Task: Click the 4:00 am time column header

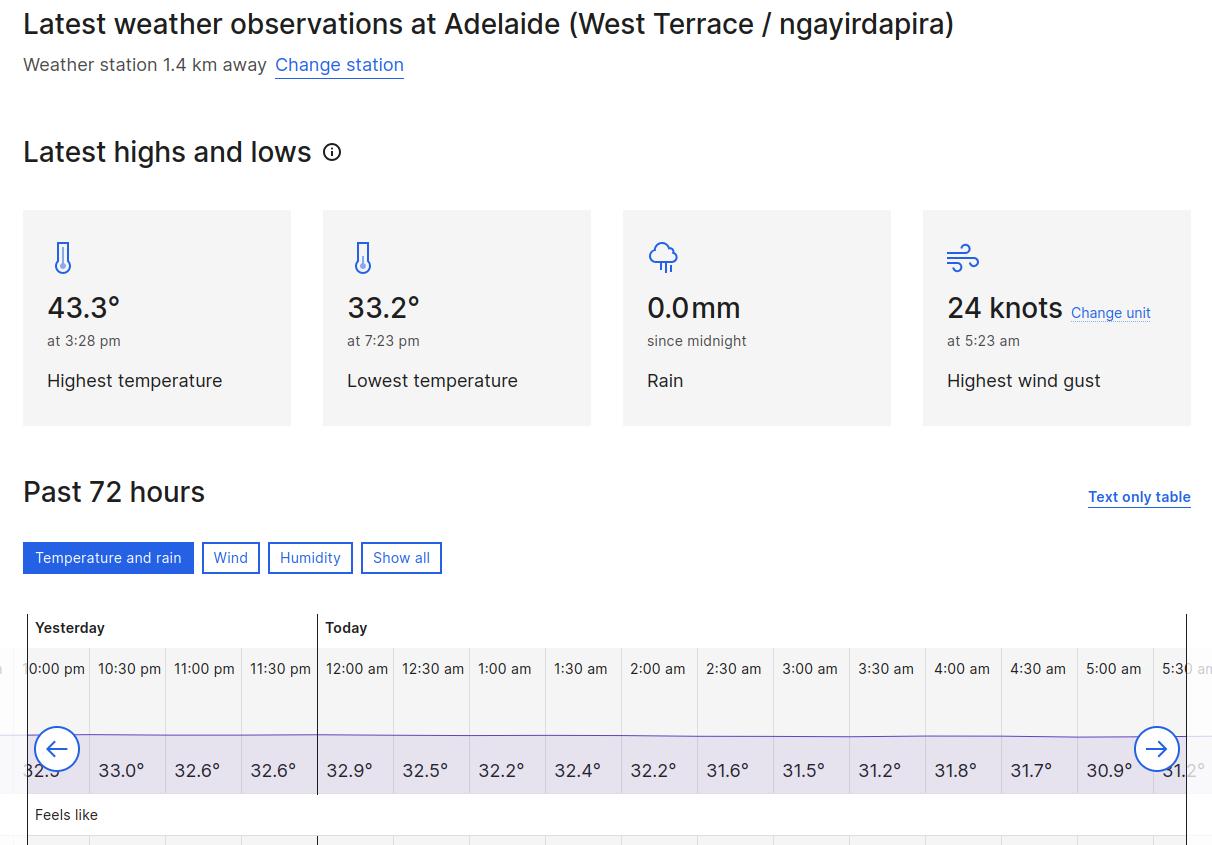Action: 961,669
